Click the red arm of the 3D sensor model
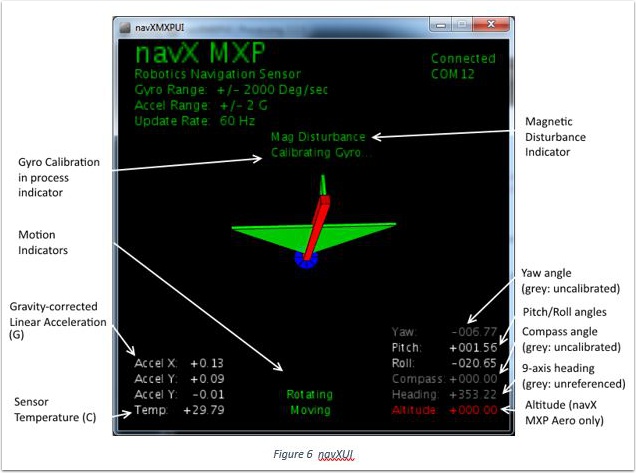 [x=318, y=227]
